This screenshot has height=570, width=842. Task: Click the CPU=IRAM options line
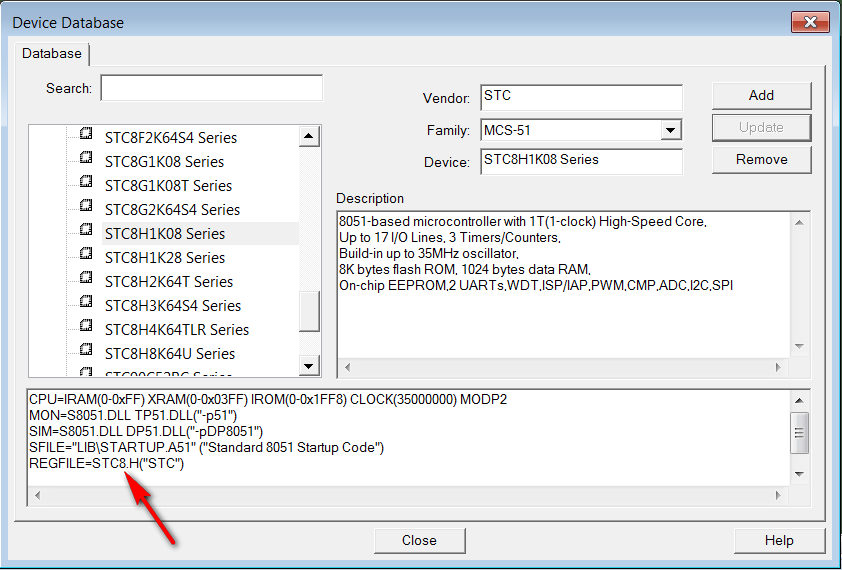click(x=268, y=400)
